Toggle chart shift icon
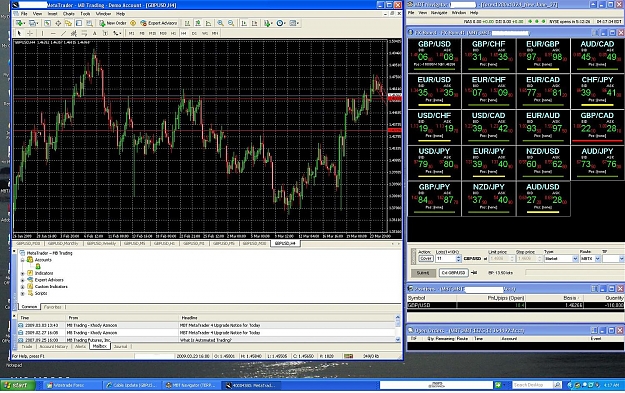Viewport: 625px width, 393px height. 254,23
